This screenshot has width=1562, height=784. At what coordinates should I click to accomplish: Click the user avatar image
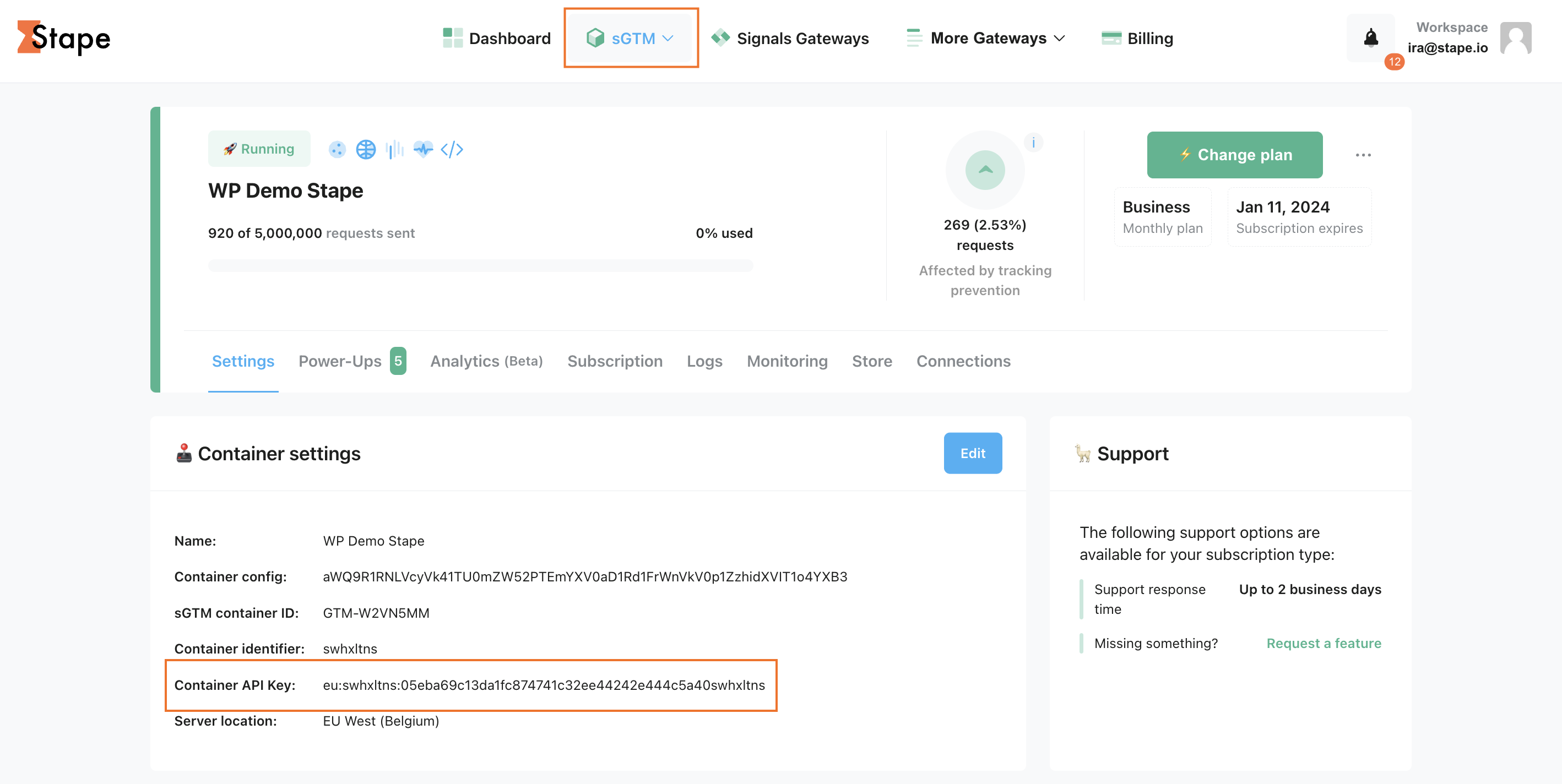(1516, 37)
